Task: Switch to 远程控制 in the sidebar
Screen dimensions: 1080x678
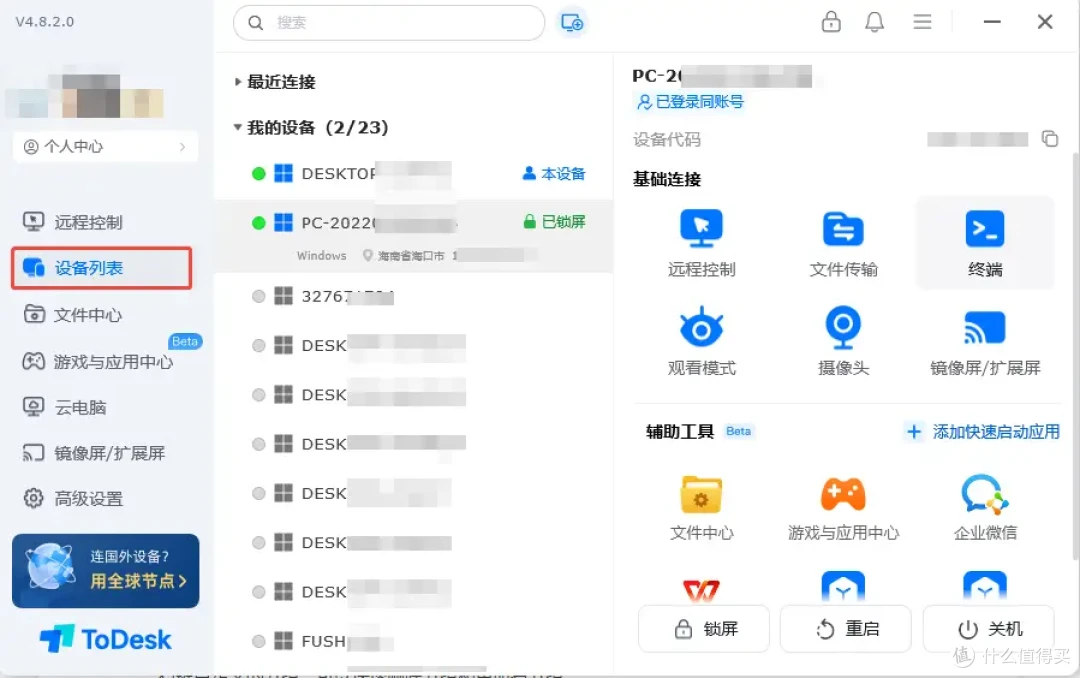Action: point(72,222)
